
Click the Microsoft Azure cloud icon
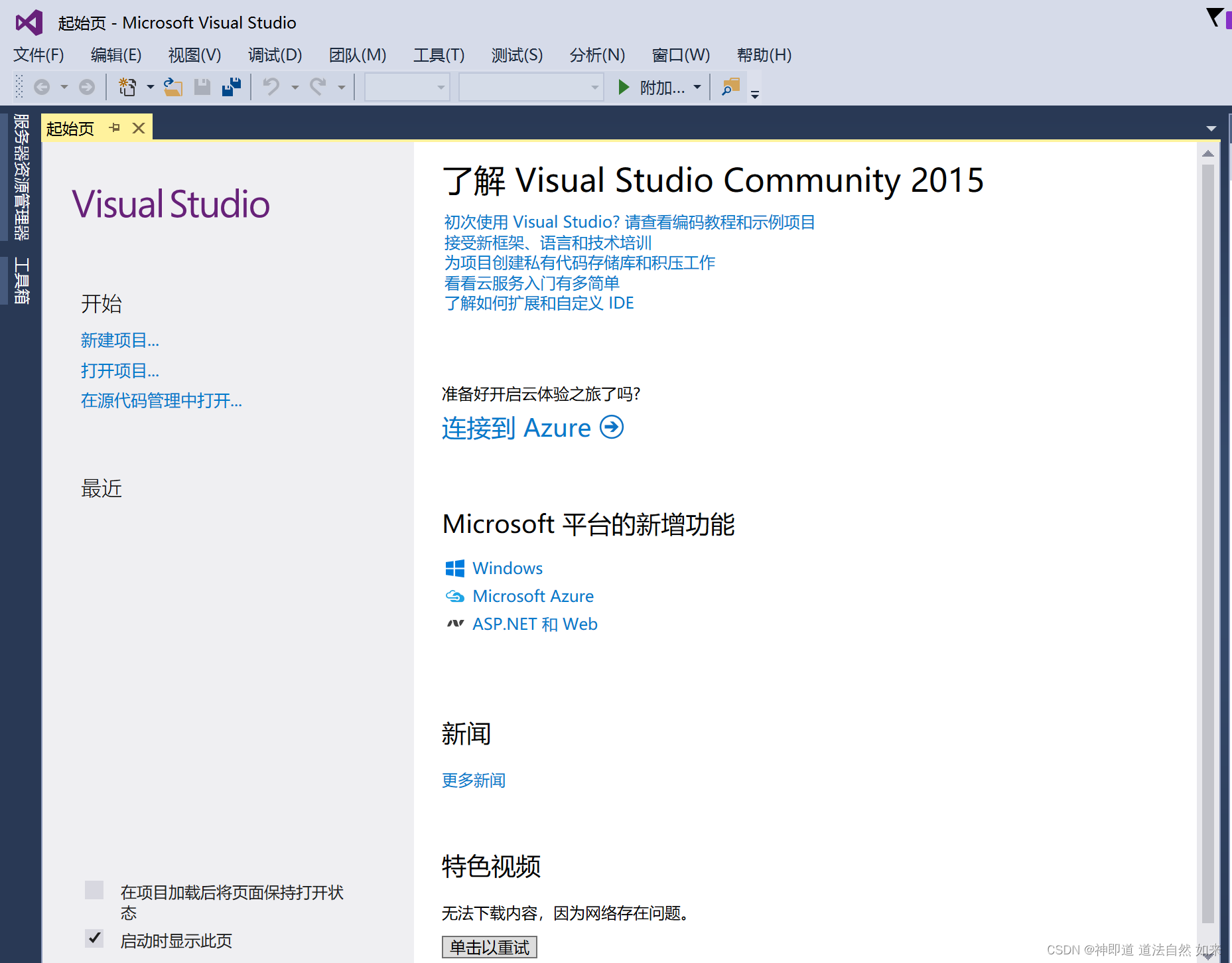click(x=455, y=596)
